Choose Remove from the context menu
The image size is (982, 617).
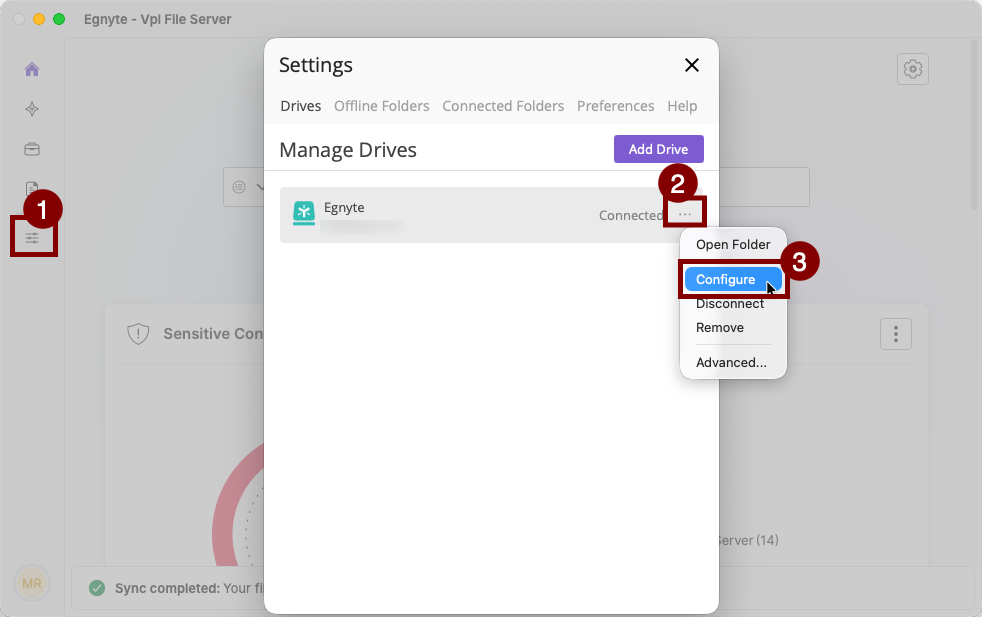pos(733,328)
